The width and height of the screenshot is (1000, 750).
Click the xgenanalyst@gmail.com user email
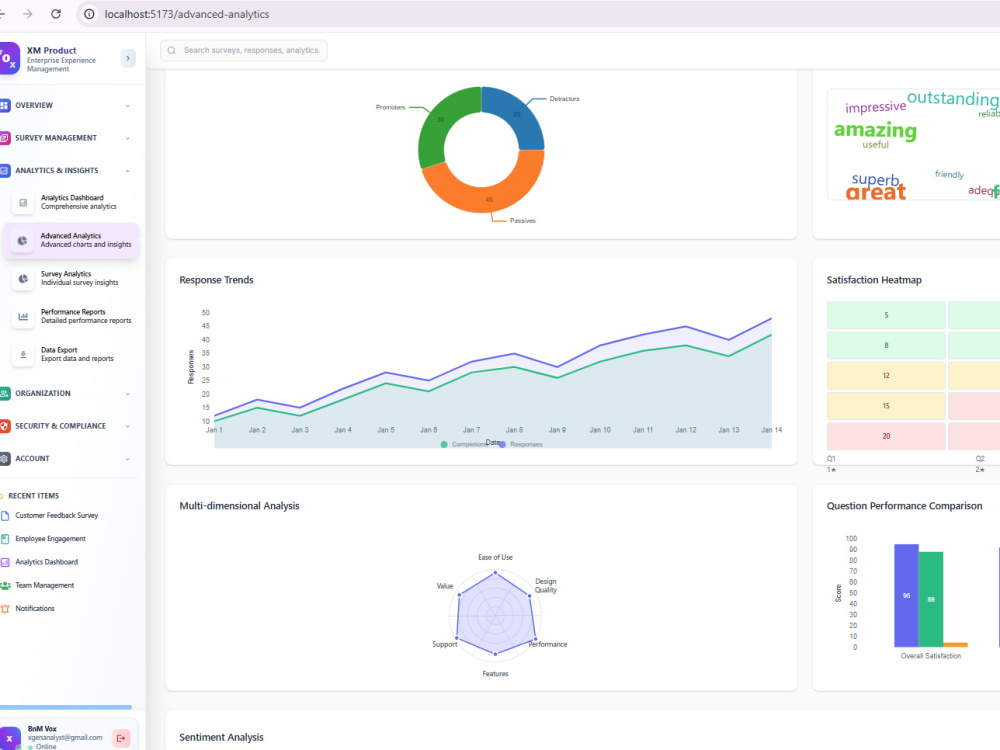click(x=65, y=737)
